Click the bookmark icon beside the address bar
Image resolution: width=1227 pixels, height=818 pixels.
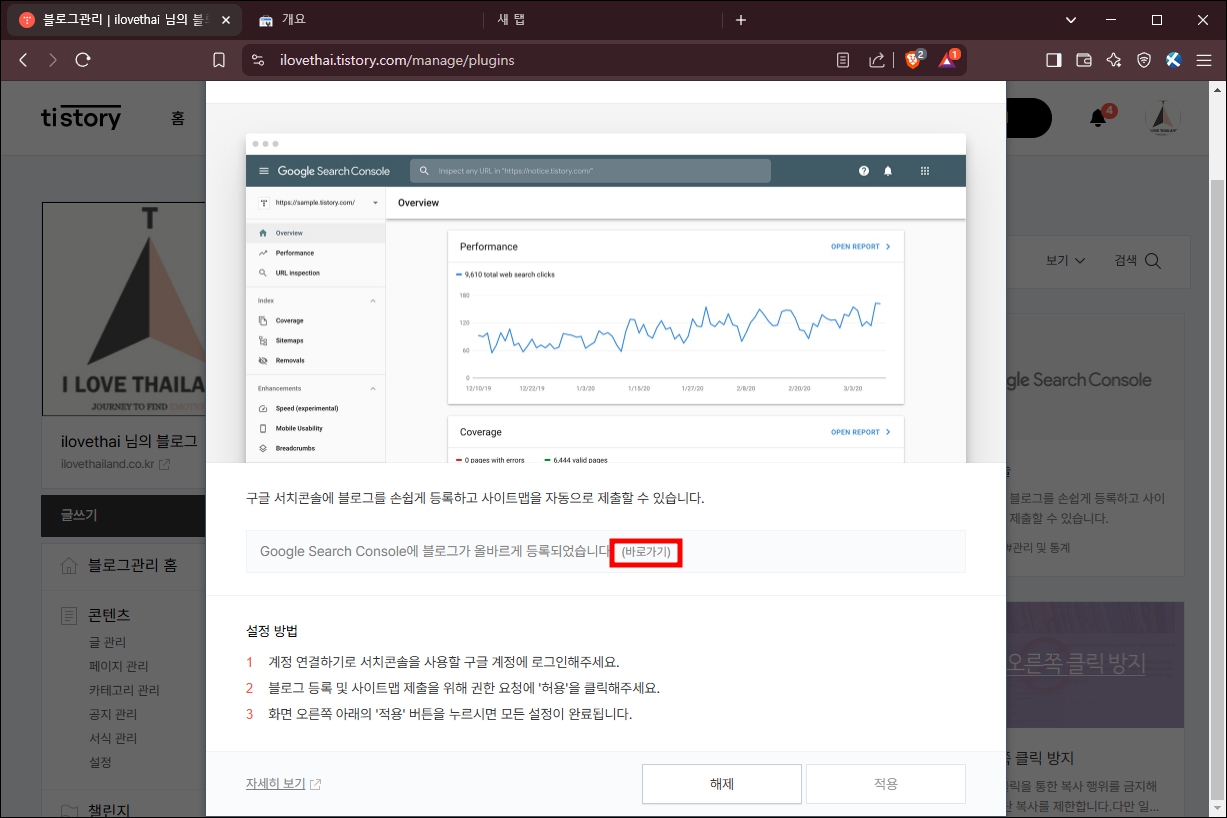coord(219,60)
